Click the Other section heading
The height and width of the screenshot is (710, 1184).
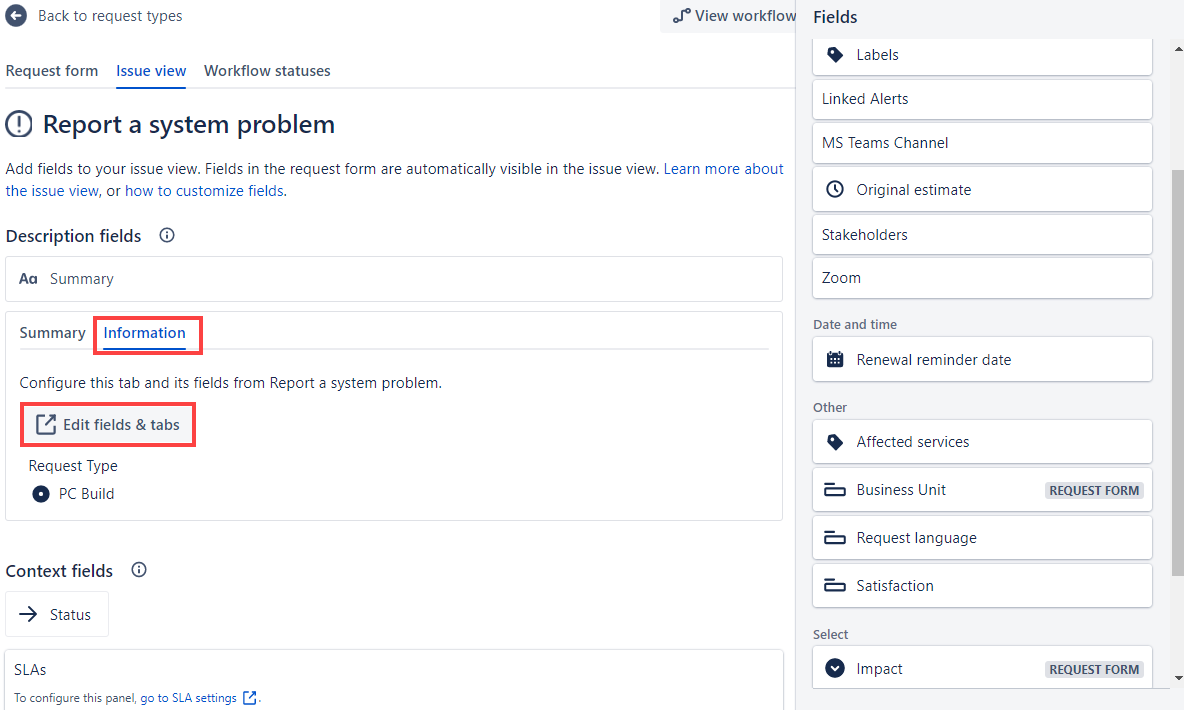[x=830, y=407]
